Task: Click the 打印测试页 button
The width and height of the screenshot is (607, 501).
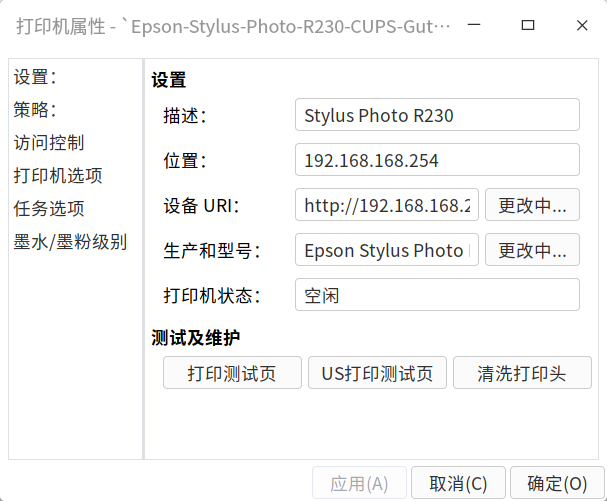Action: [232, 373]
